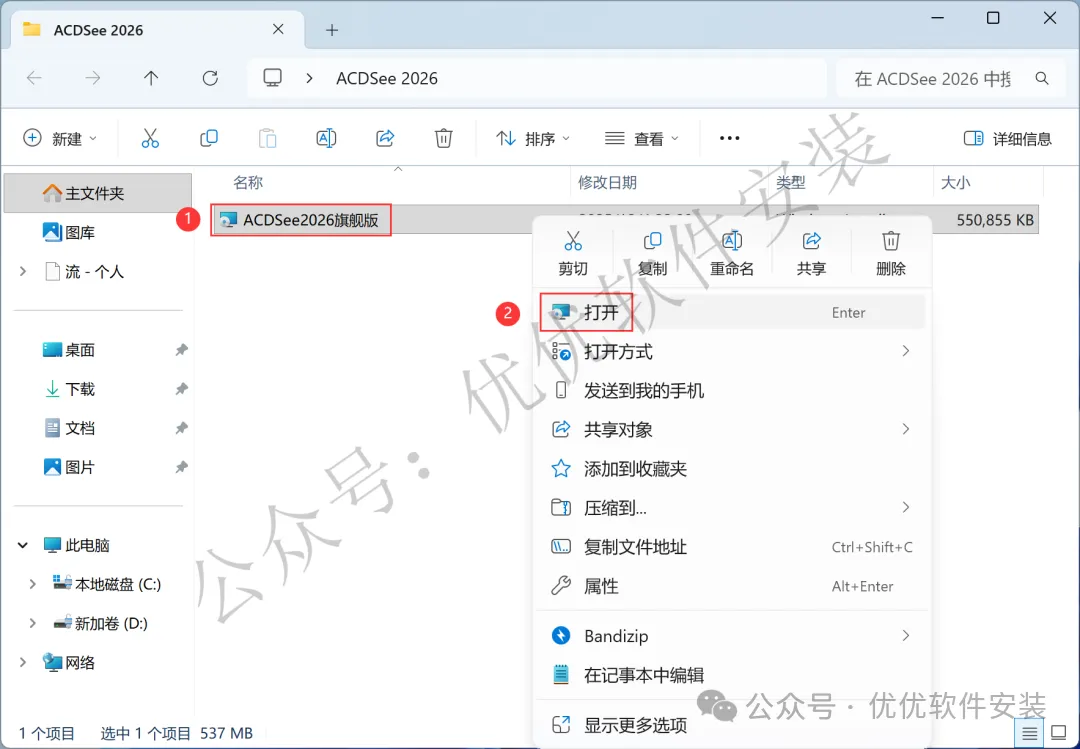Choose 共享 in the context menu
The image size is (1080, 749).
pyautogui.click(x=811, y=253)
